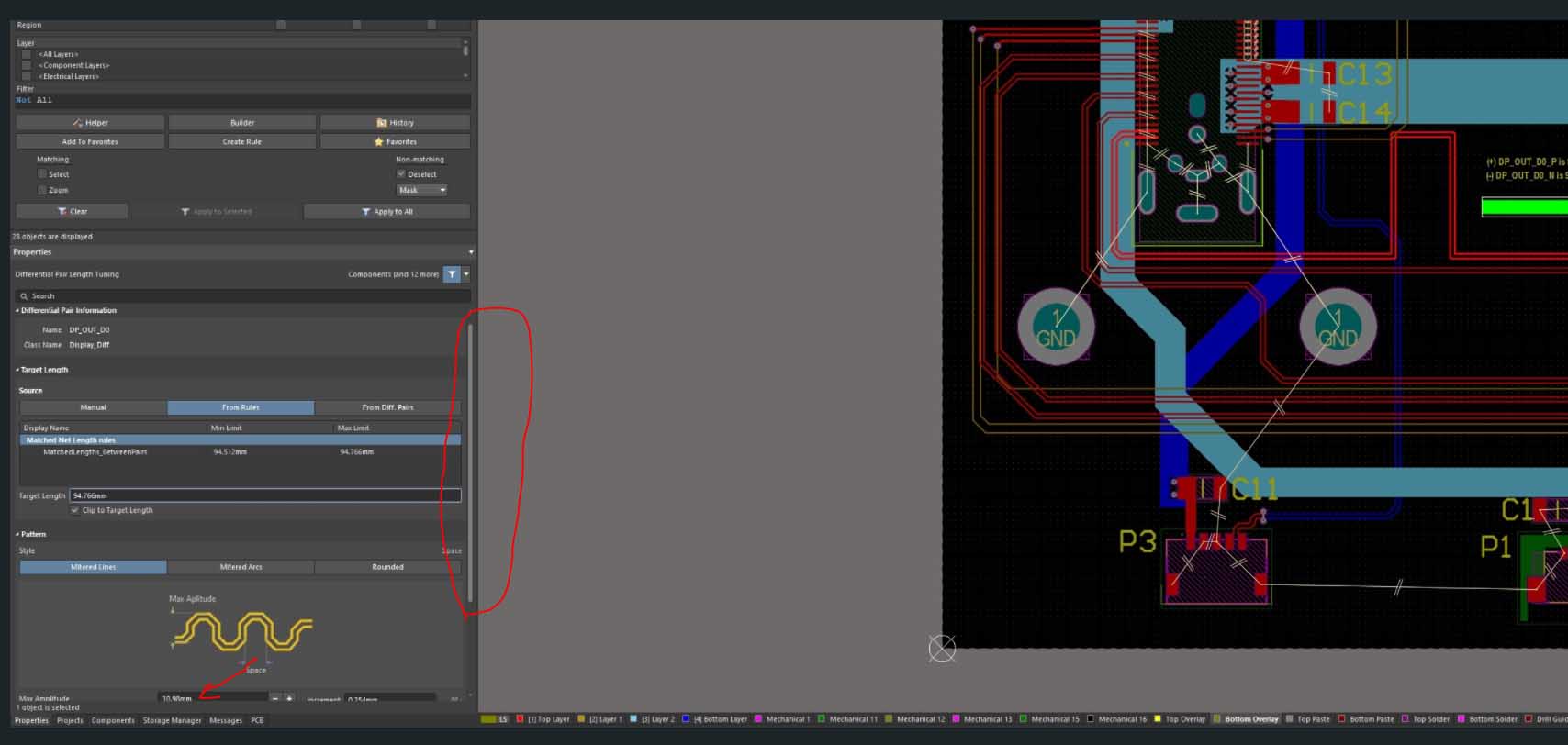Toggle the Matching Select checkbox
Viewport: 1568px width, 745px height.
(x=42, y=174)
